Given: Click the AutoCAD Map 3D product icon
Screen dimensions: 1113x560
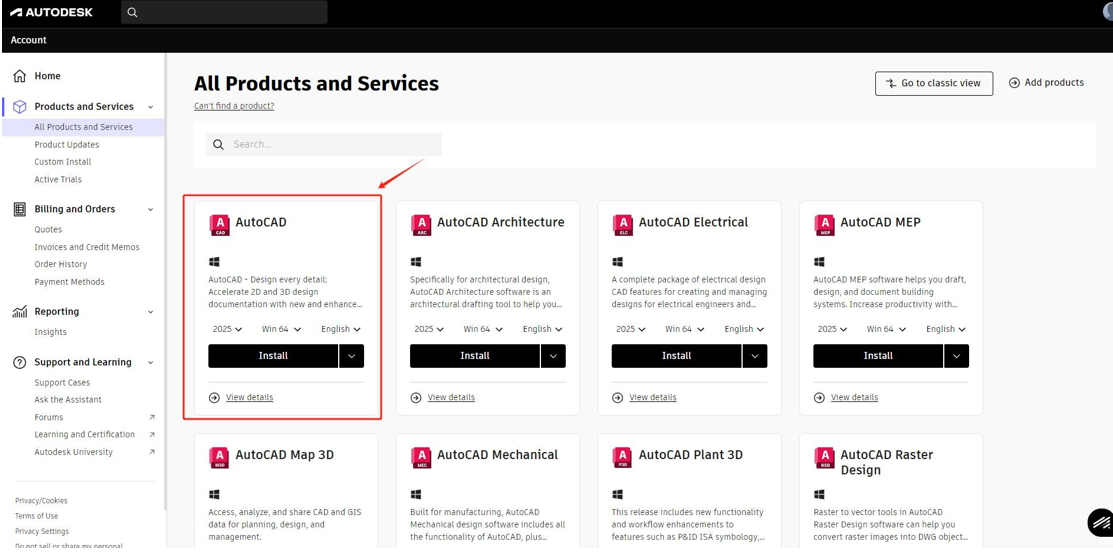Looking at the screenshot, I should (x=219, y=458).
